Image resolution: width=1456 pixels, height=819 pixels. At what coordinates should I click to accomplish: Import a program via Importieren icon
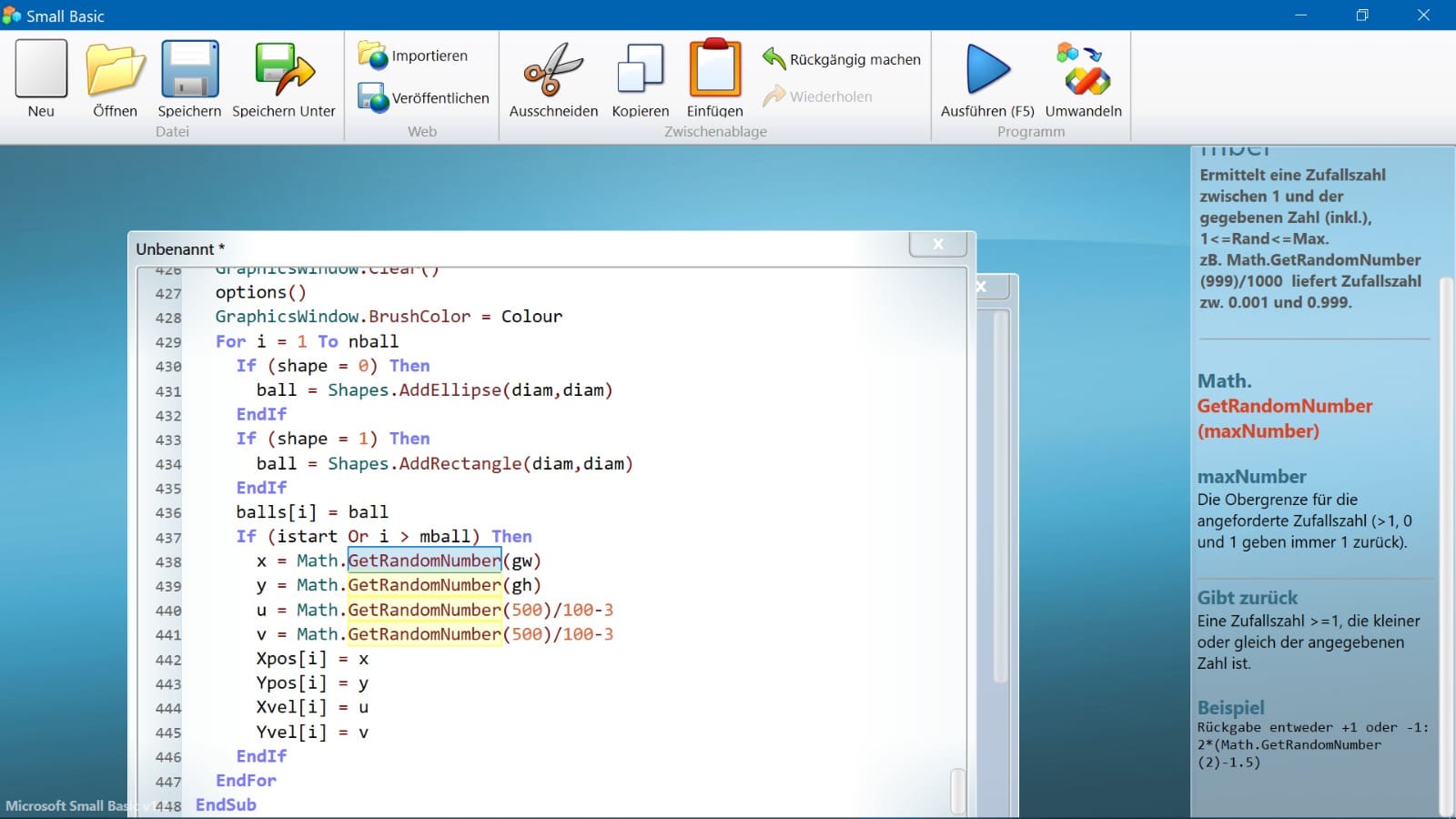(x=372, y=55)
